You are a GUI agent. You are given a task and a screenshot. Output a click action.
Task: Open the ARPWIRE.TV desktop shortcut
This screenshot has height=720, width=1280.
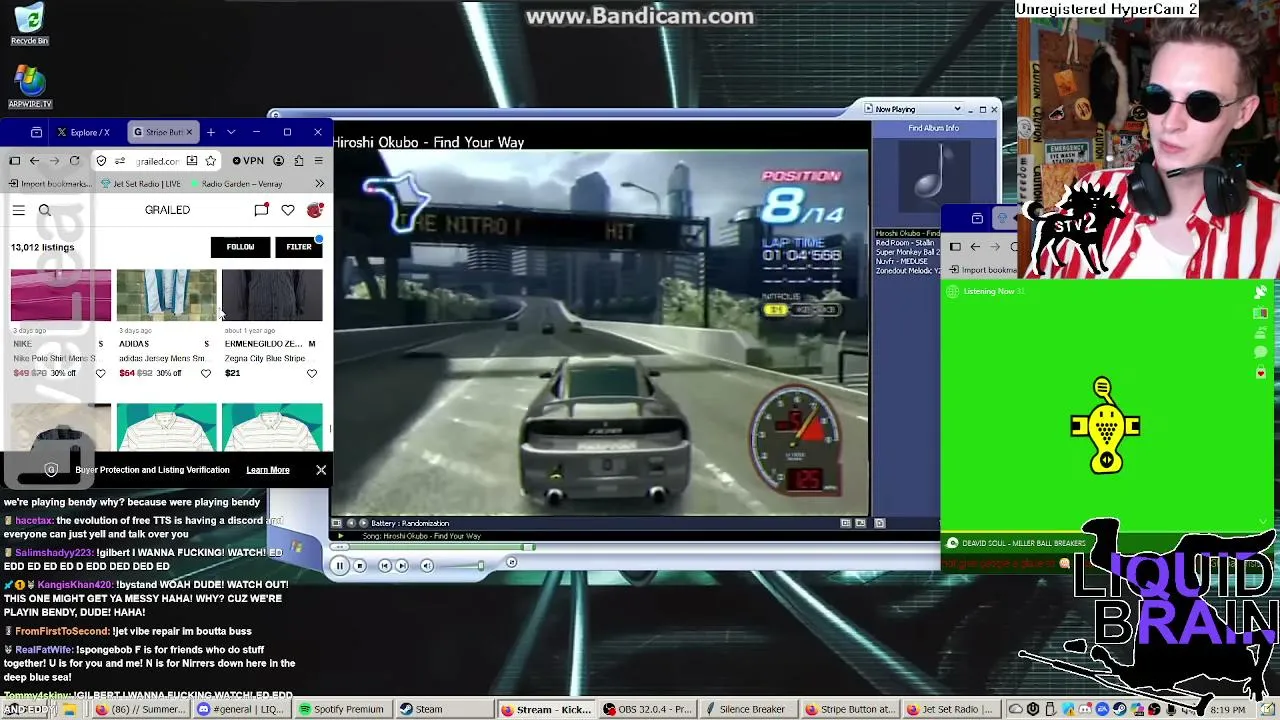point(30,88)
